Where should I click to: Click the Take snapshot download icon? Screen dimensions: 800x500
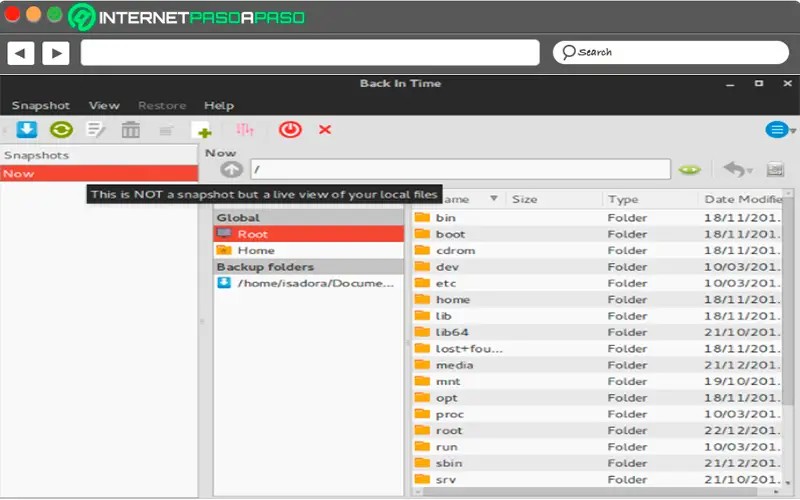coord(27,130)
